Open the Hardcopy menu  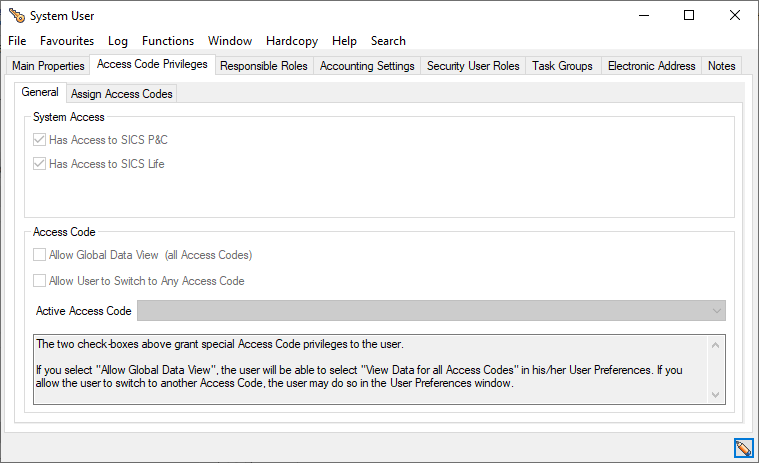292,41
